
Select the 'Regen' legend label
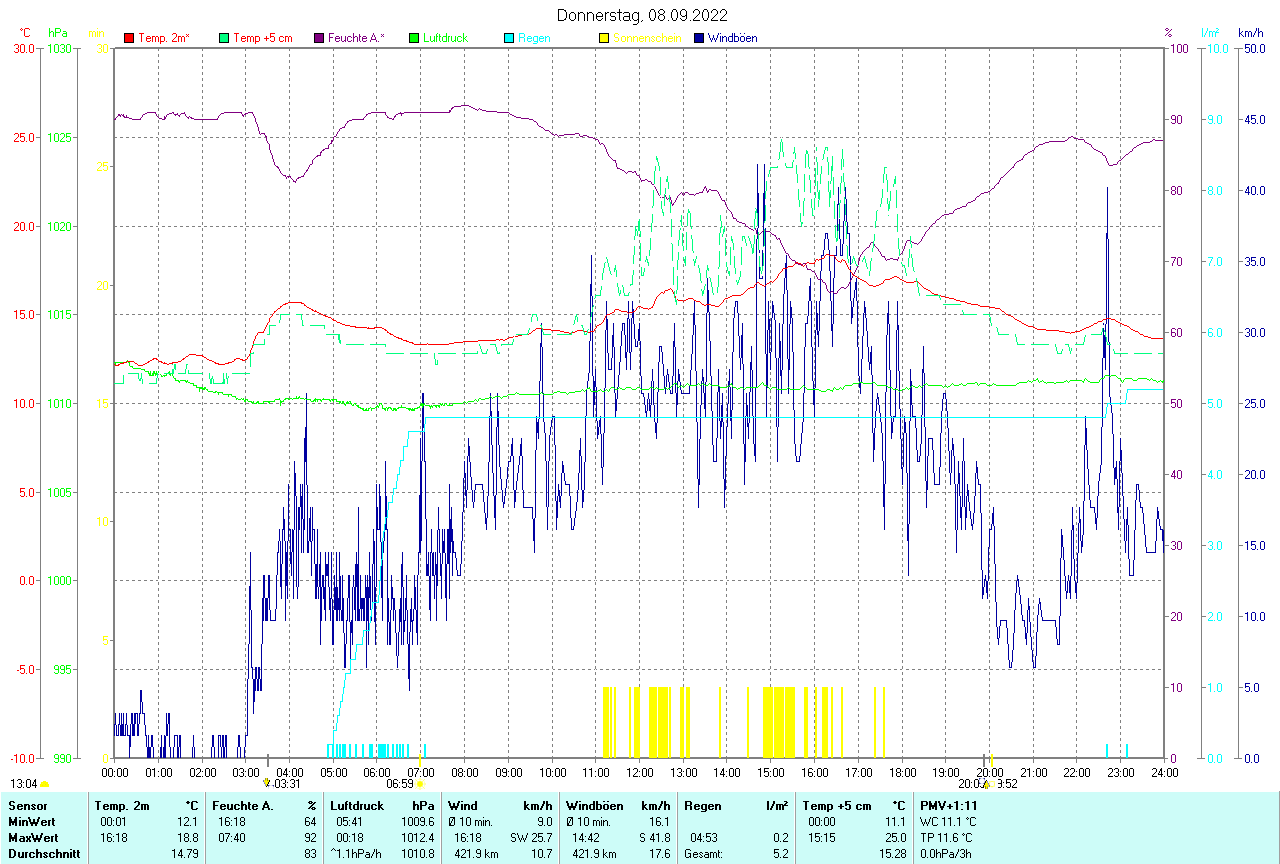point(534,38)
